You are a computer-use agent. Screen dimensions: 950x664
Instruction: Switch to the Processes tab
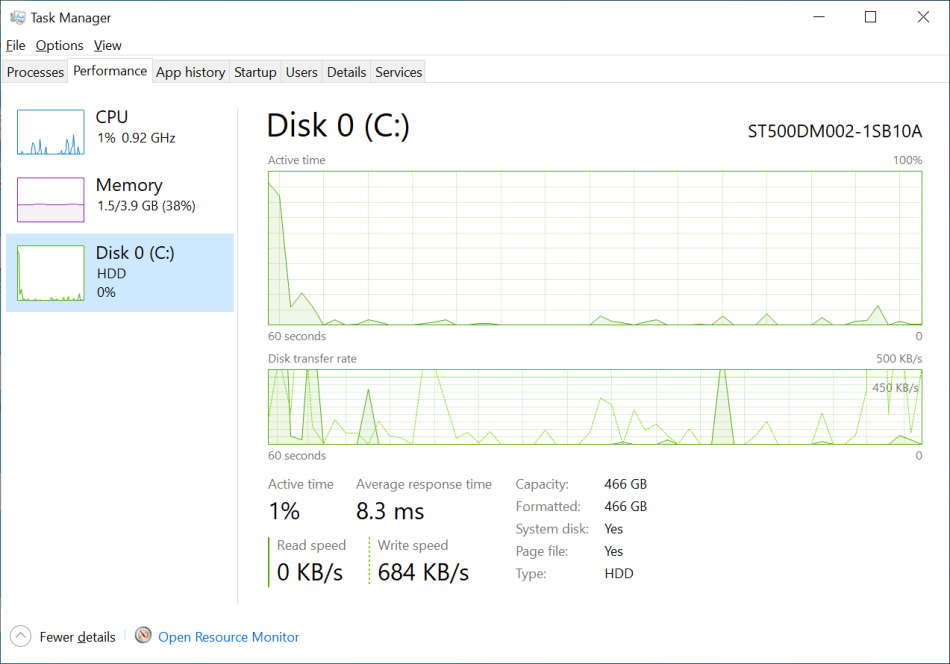point(35,72)
